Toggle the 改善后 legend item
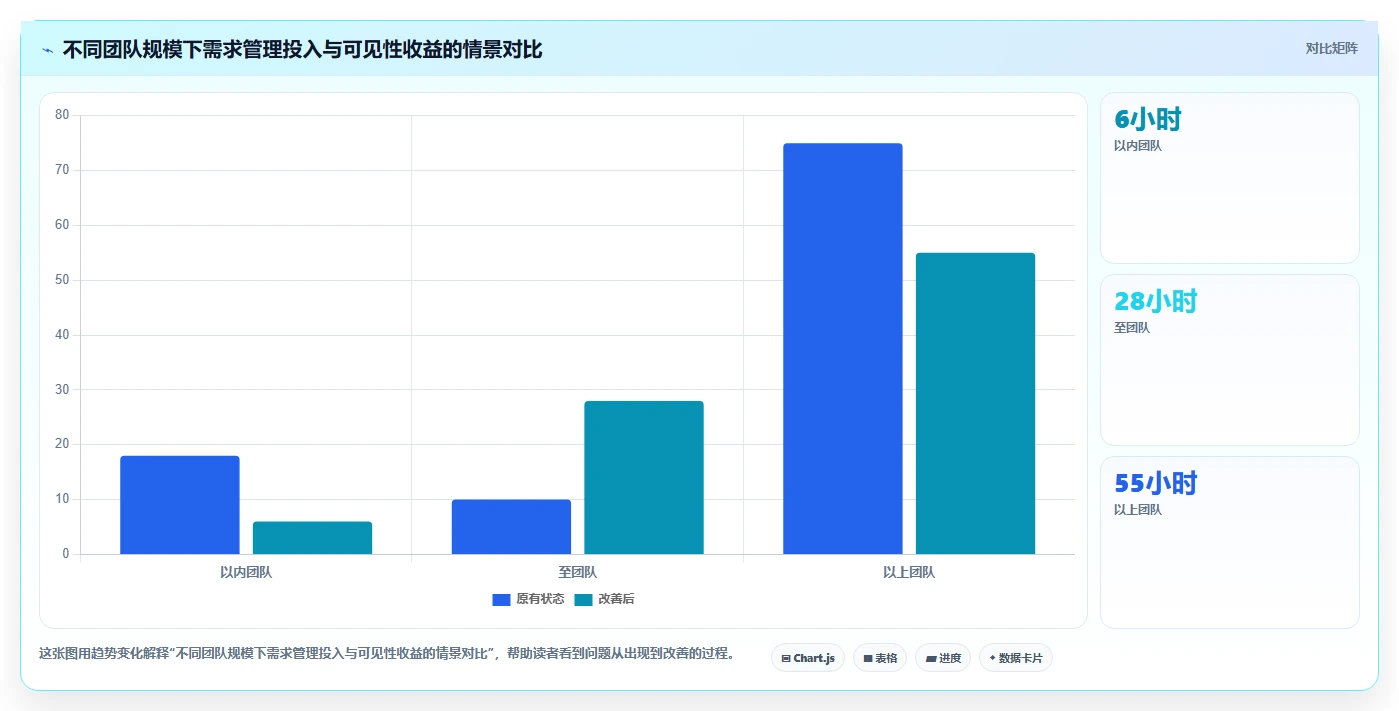 (604, 599)
